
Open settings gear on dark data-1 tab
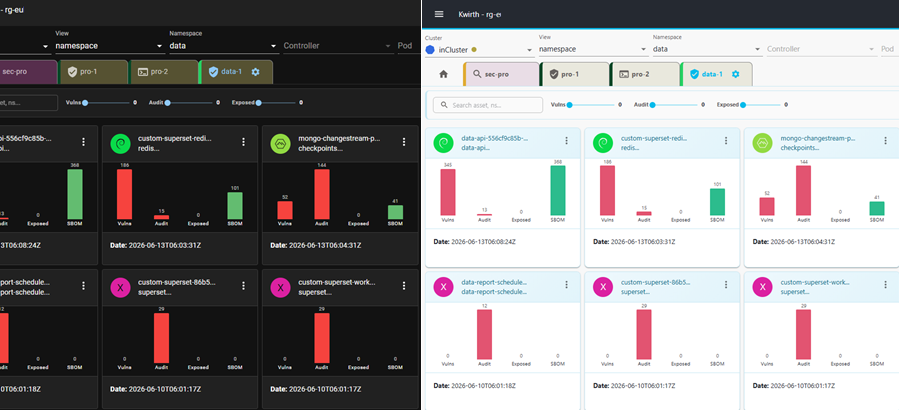(256, 72)
